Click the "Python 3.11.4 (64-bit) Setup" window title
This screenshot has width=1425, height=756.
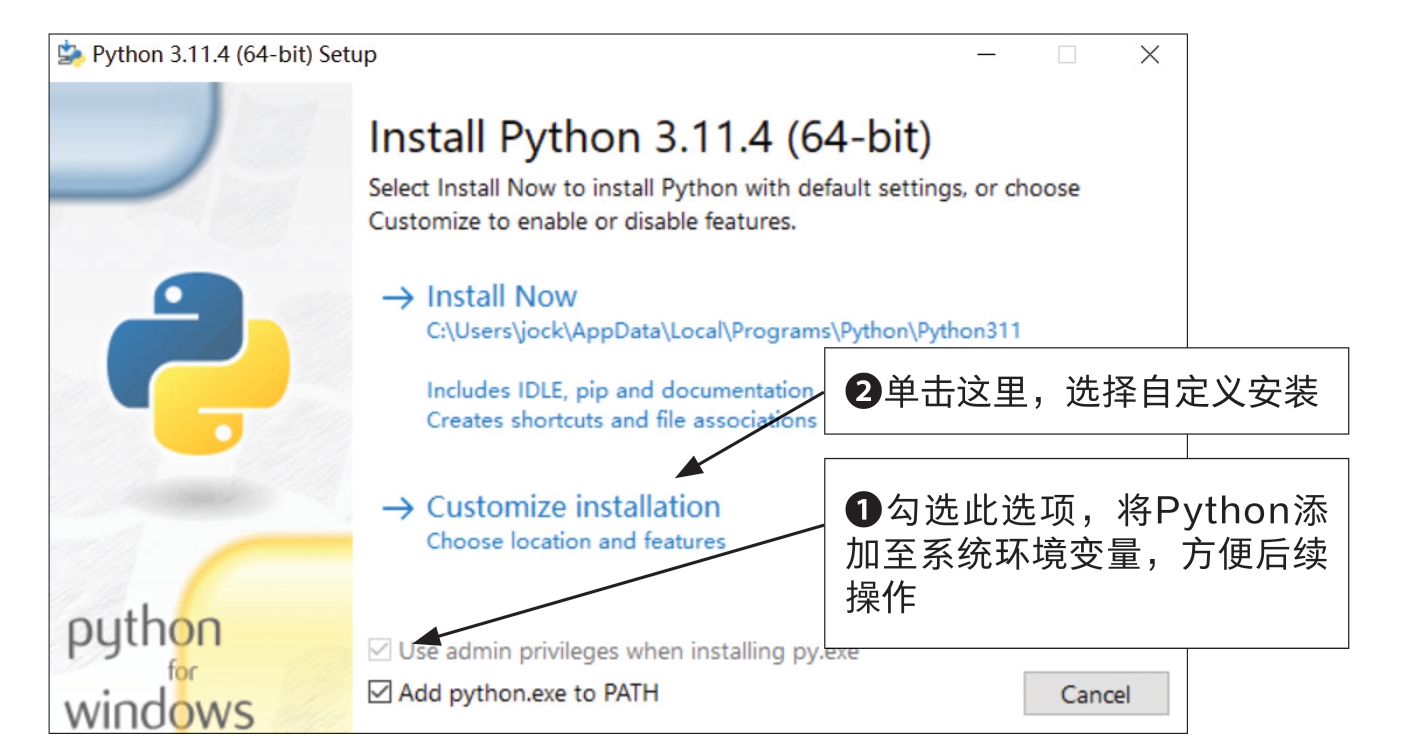pyautogui.click(x=234, y=55)
